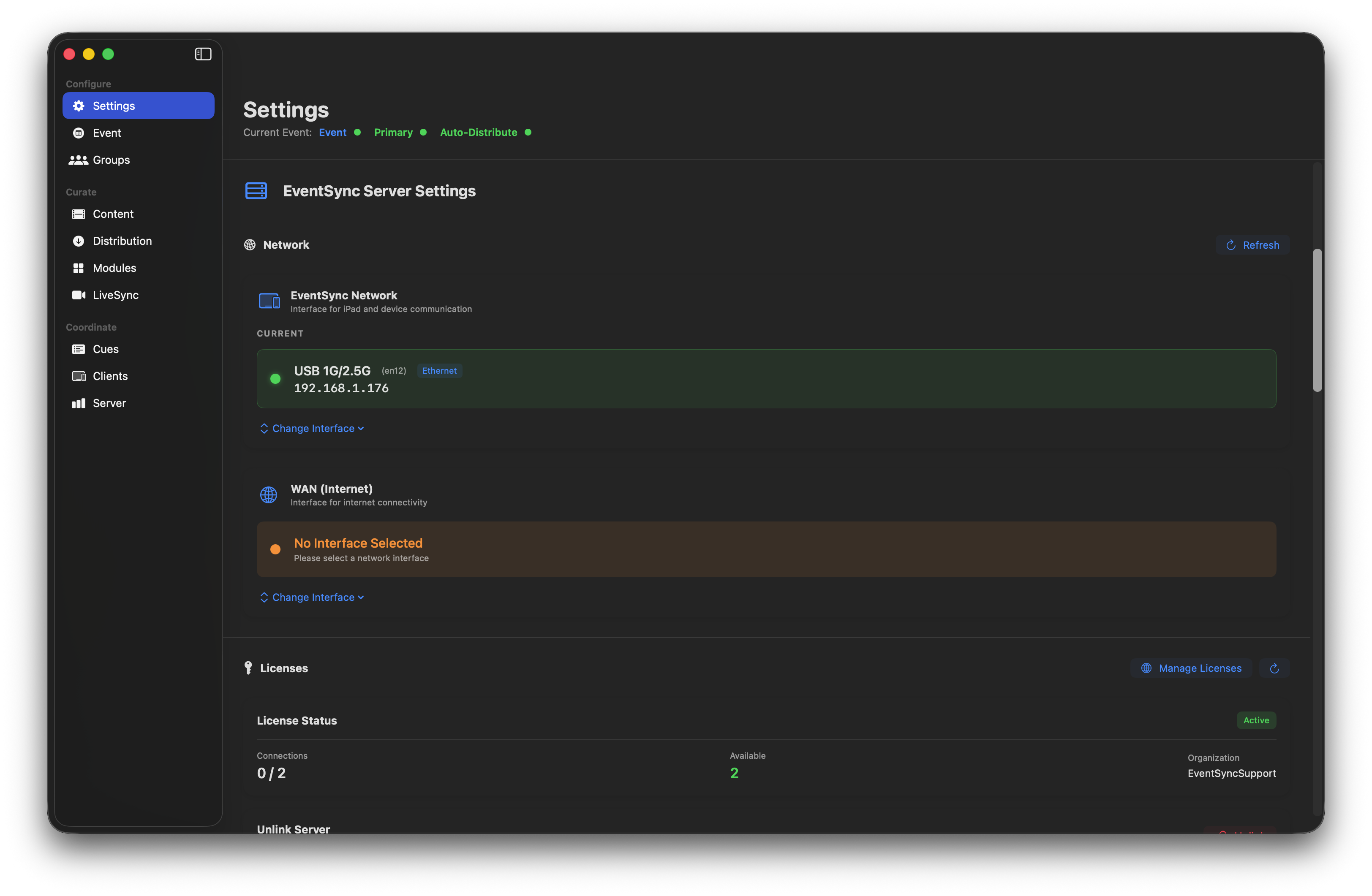The width and height of the screenshot is (1372, 896).
Task: Toggle the sidebar panel icon
Action: (x=203, y=54)
